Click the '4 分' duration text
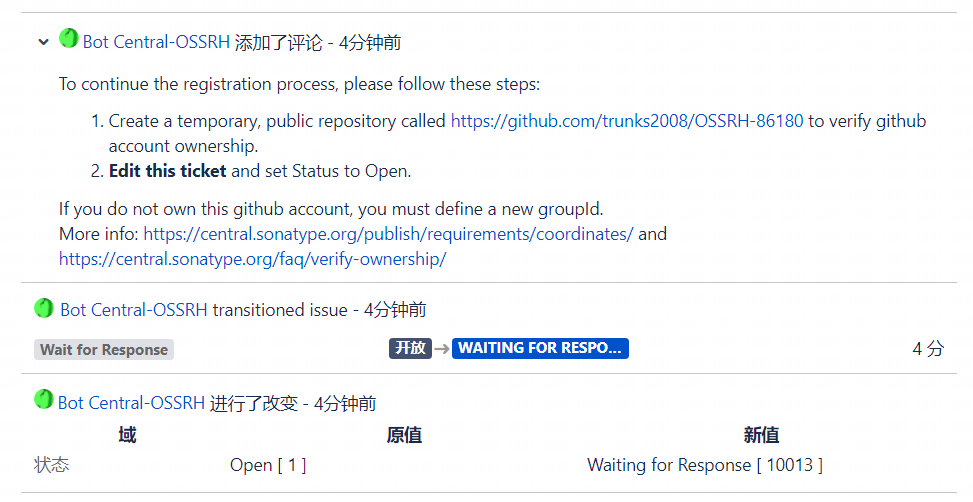This screenshot has width=973, height=502. point(928,349)
